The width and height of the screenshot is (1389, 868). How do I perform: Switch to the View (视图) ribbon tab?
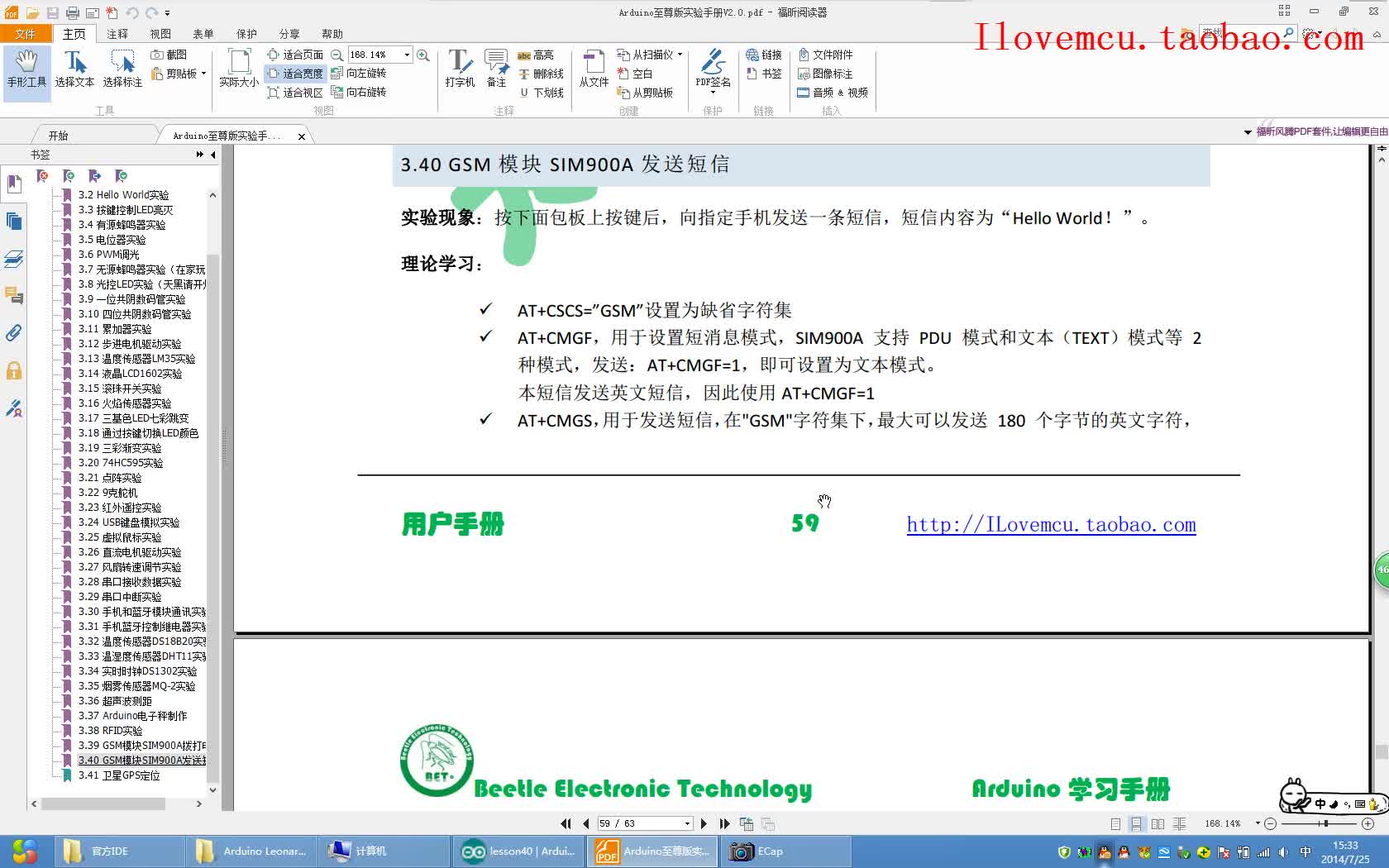point(160,34)
